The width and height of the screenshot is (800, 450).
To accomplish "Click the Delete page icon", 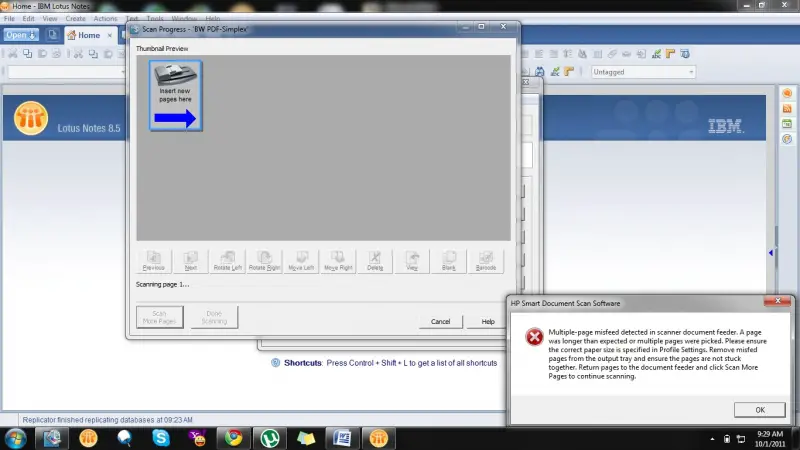I will click(x=375, y=261).
